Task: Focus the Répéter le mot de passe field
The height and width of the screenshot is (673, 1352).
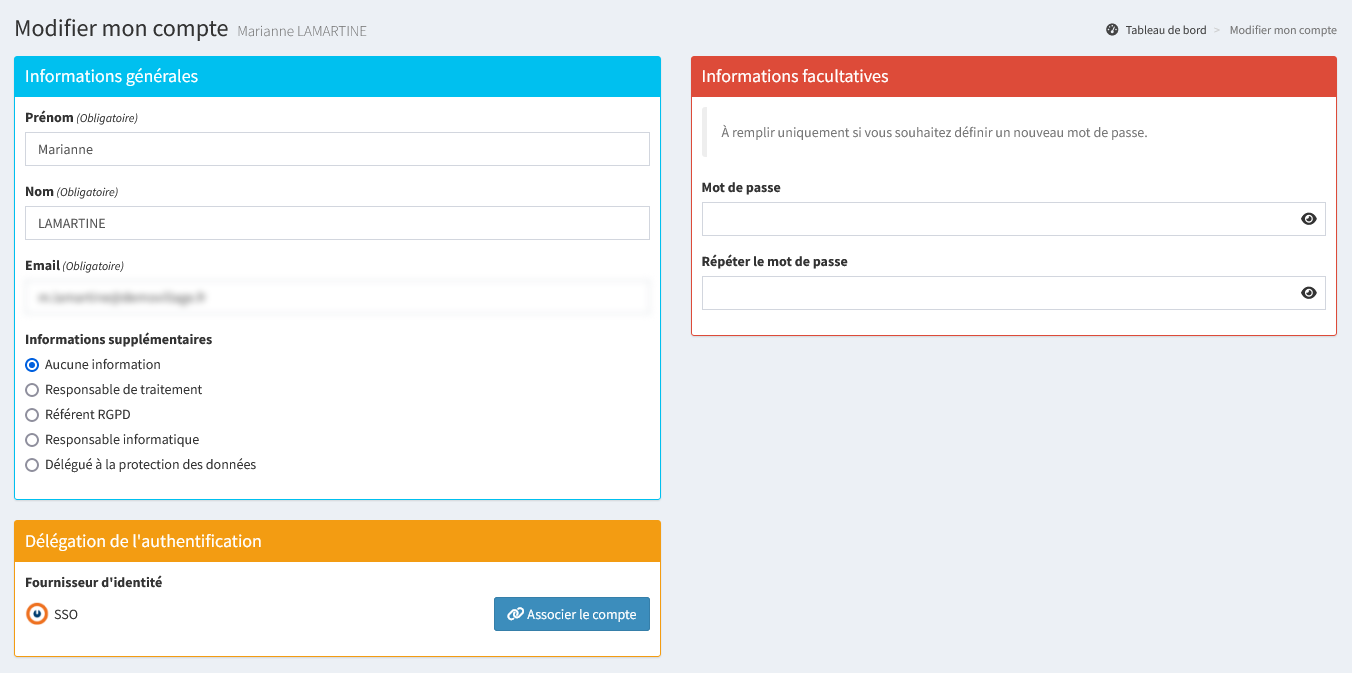Action: (x=995, y=293)
